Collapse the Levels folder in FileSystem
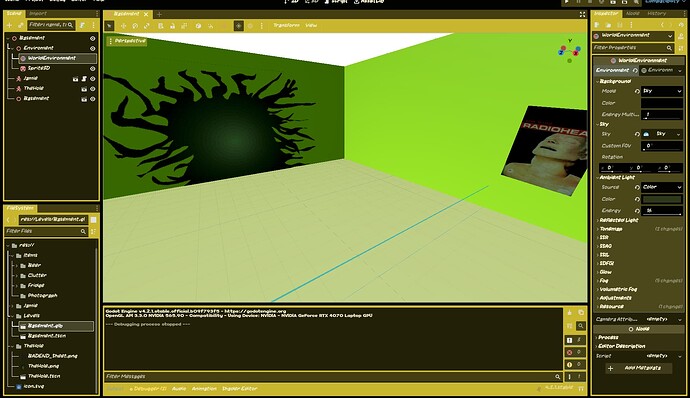This screenshot has width=690, height=398. point(12,316)
